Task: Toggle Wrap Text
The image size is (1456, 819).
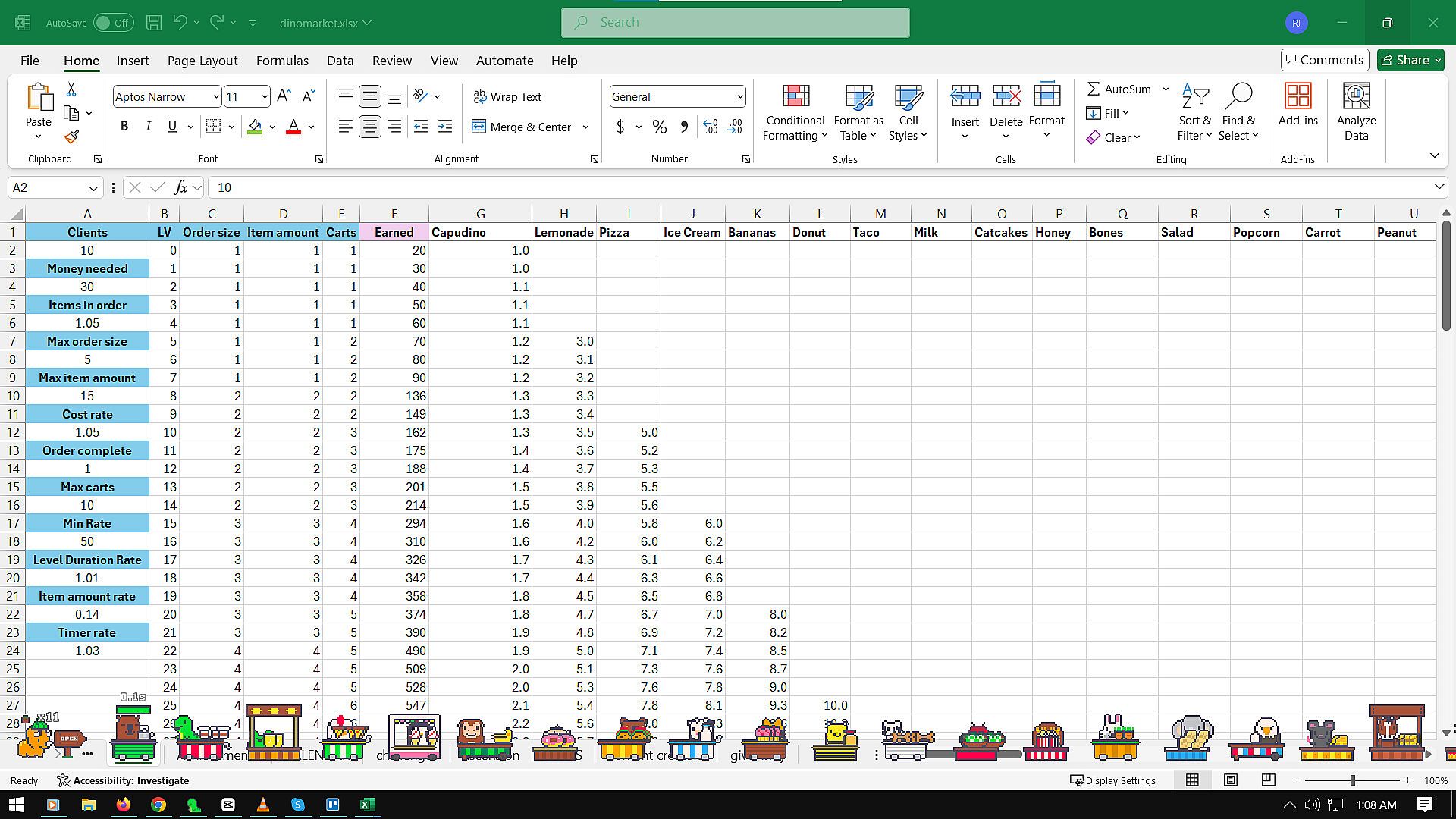Action: coord(507,96)
